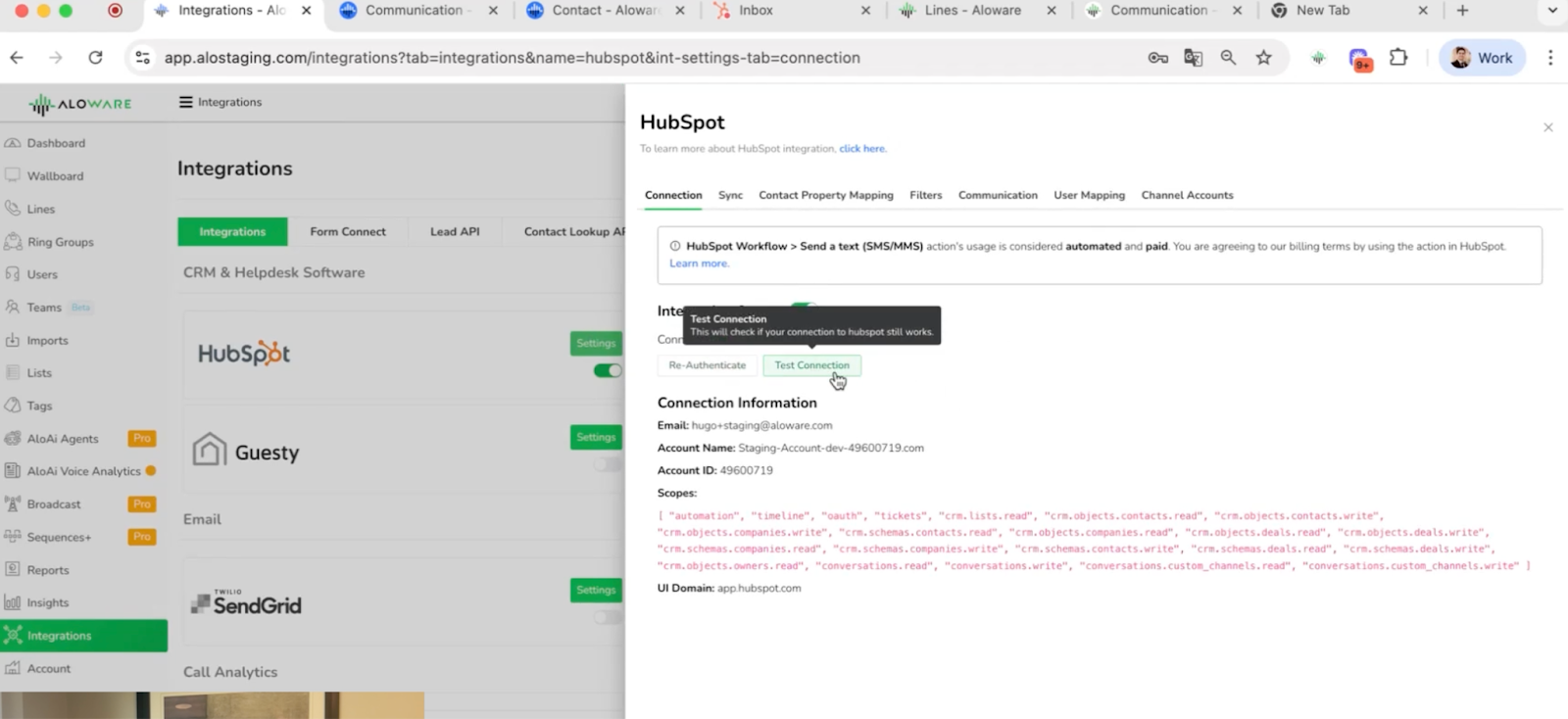The height and width of the screenshot is (719, 1568).
Task: Close the New Tab browser tab
Action: [1423, 11]
